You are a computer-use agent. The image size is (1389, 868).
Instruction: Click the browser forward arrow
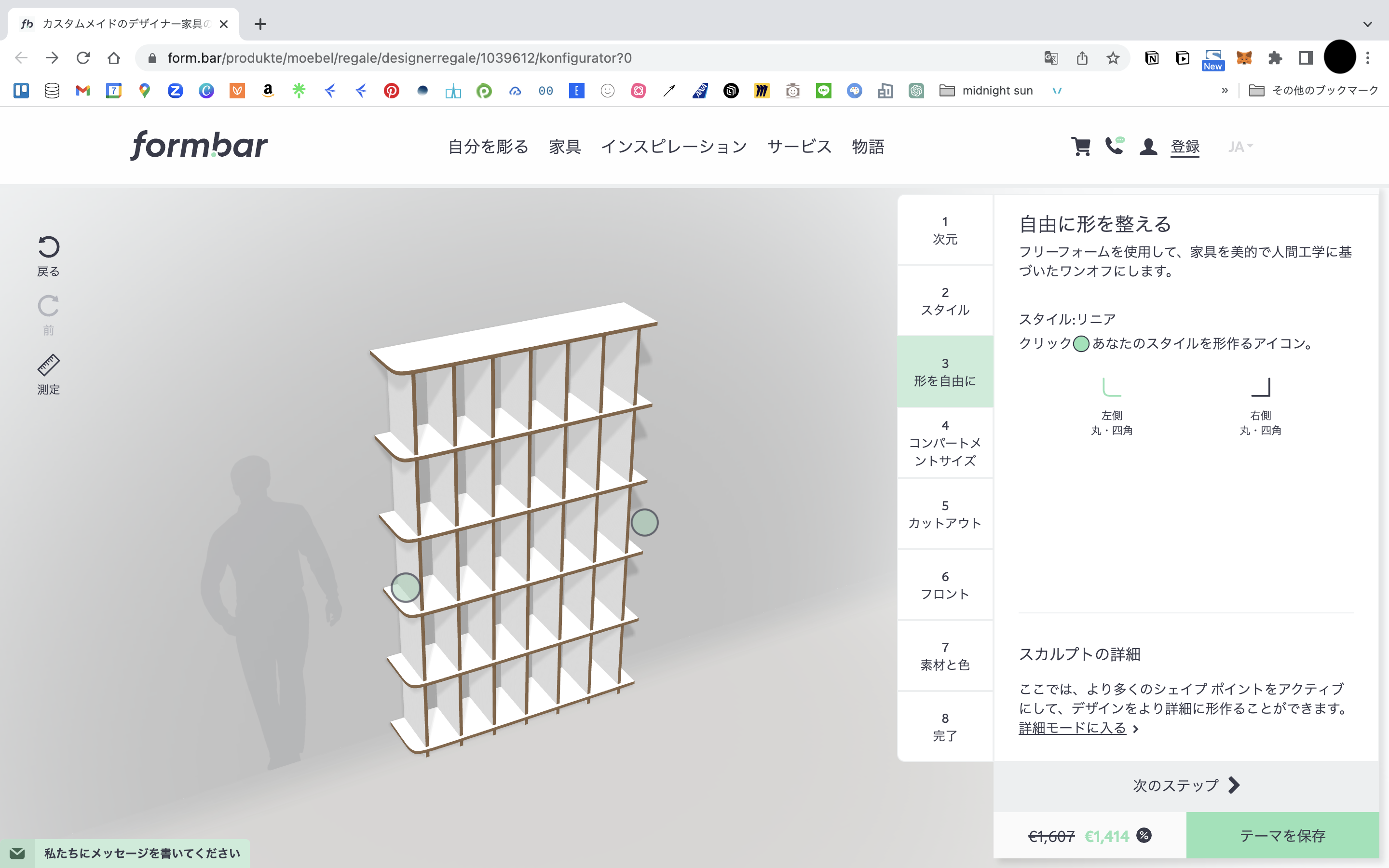(x=52, y=58)
